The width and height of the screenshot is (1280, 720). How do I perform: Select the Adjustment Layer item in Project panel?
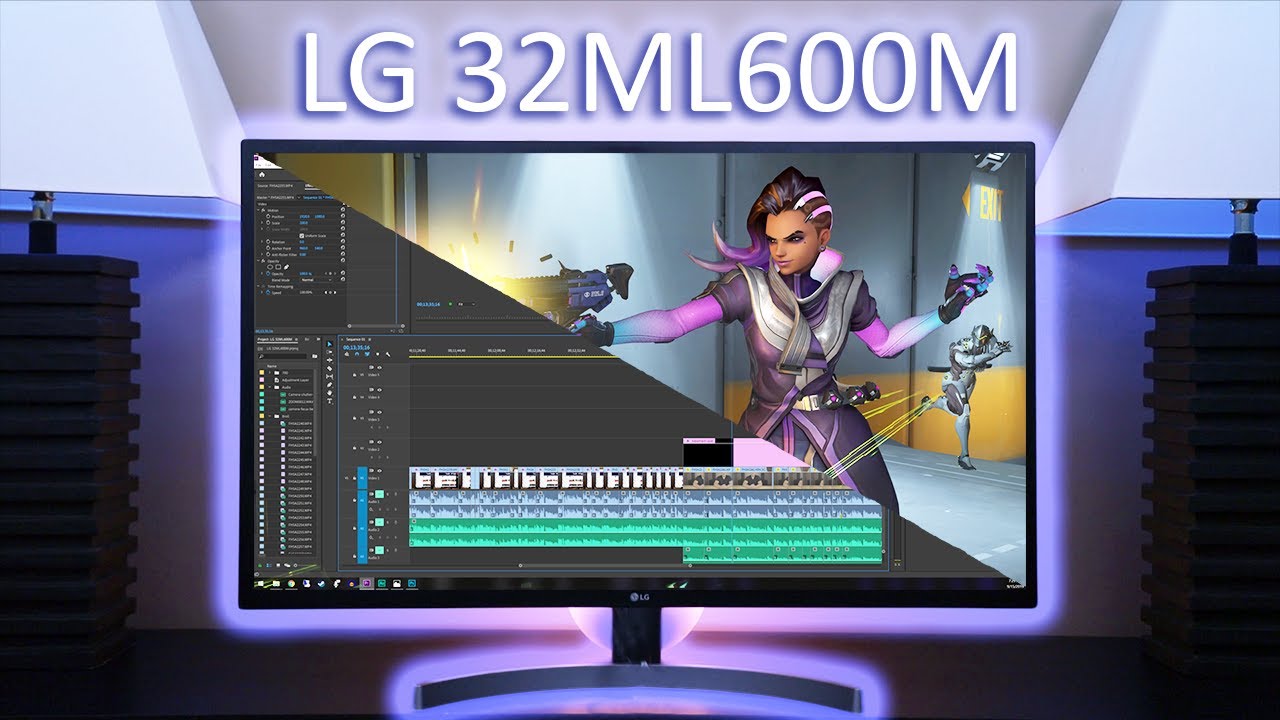click(x=295, y=380)
